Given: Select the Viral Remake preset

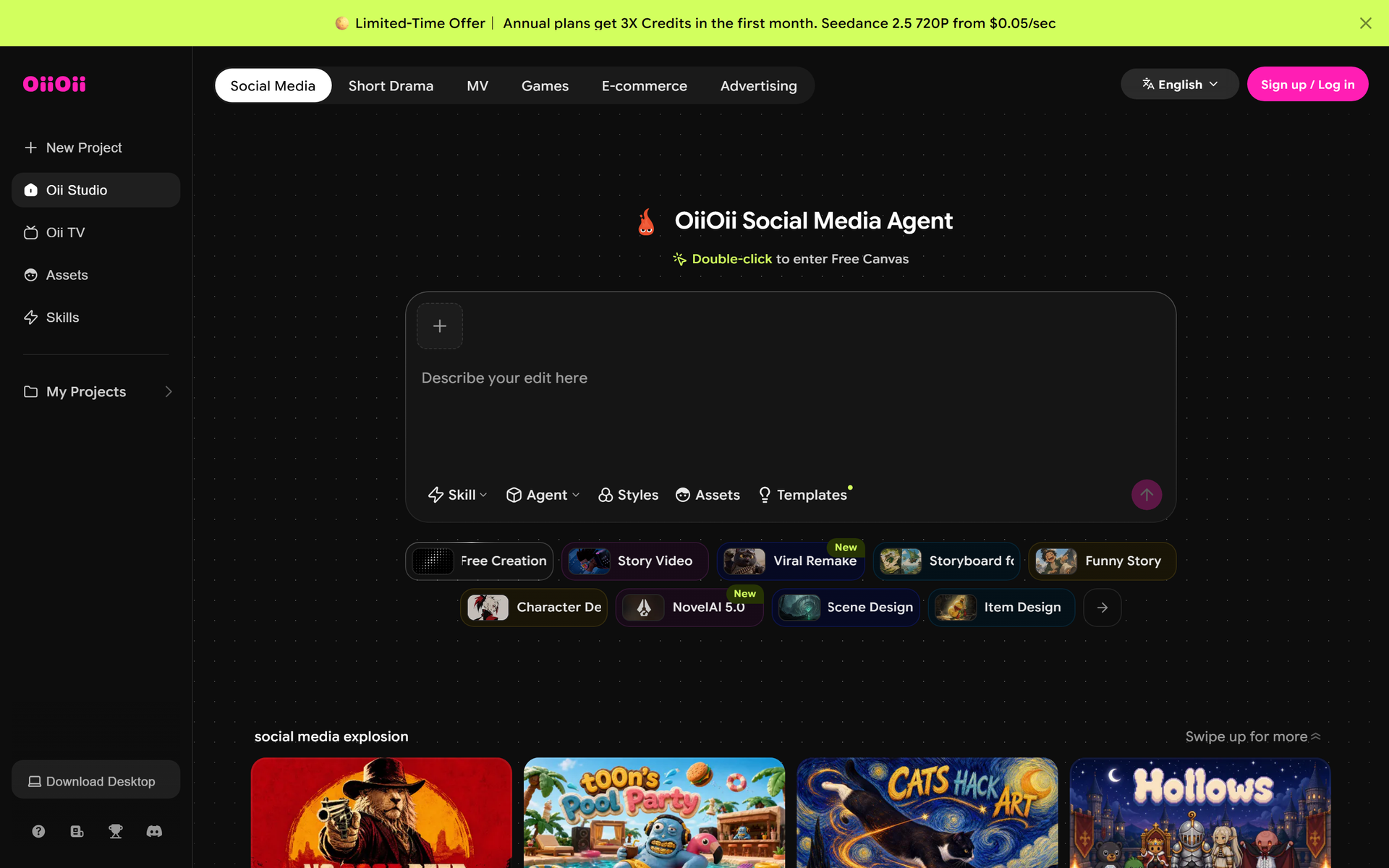Looking at the screenshot, I should (x=791, y=561).
